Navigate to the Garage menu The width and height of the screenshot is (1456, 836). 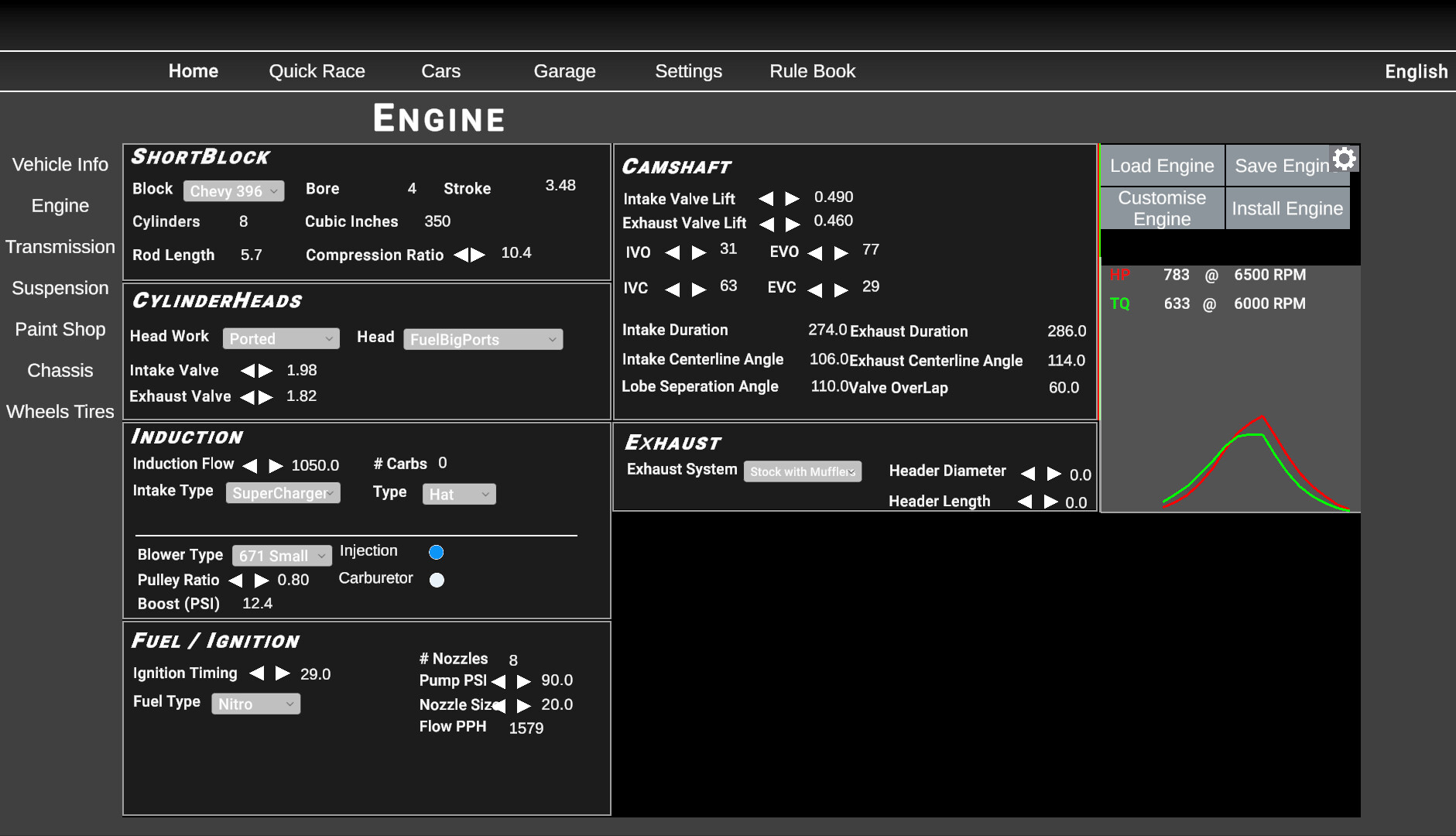564,70
